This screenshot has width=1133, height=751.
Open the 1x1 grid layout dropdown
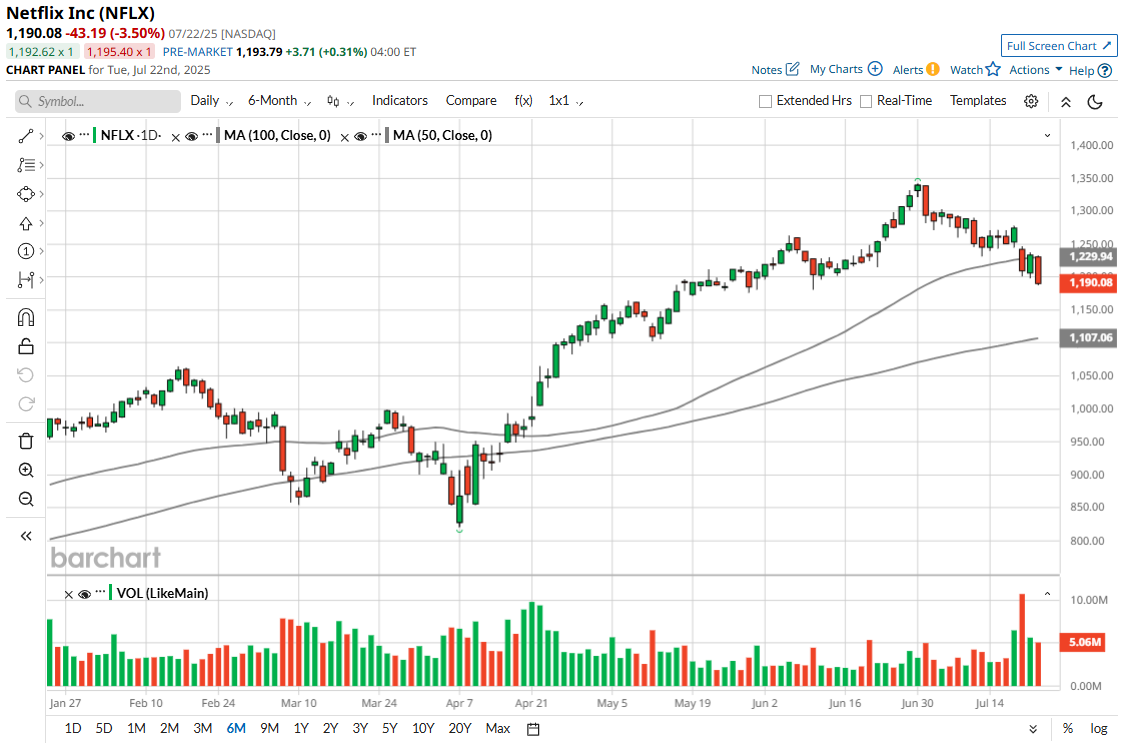566,101
